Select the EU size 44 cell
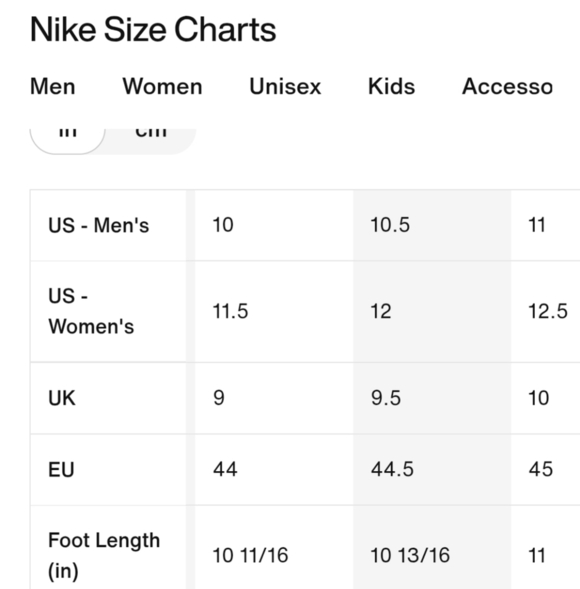580x589 pixels. click(274, 470)
